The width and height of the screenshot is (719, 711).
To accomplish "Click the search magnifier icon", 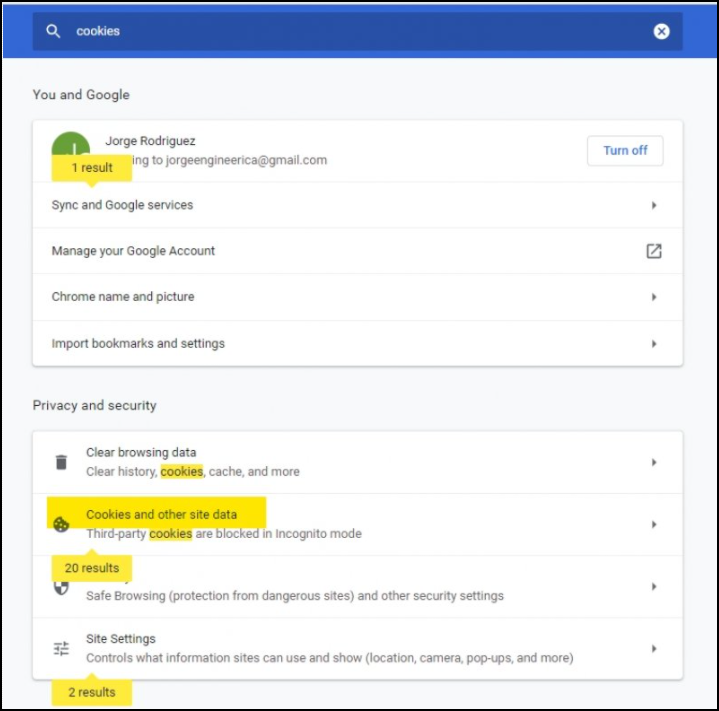I will (53, 31).
